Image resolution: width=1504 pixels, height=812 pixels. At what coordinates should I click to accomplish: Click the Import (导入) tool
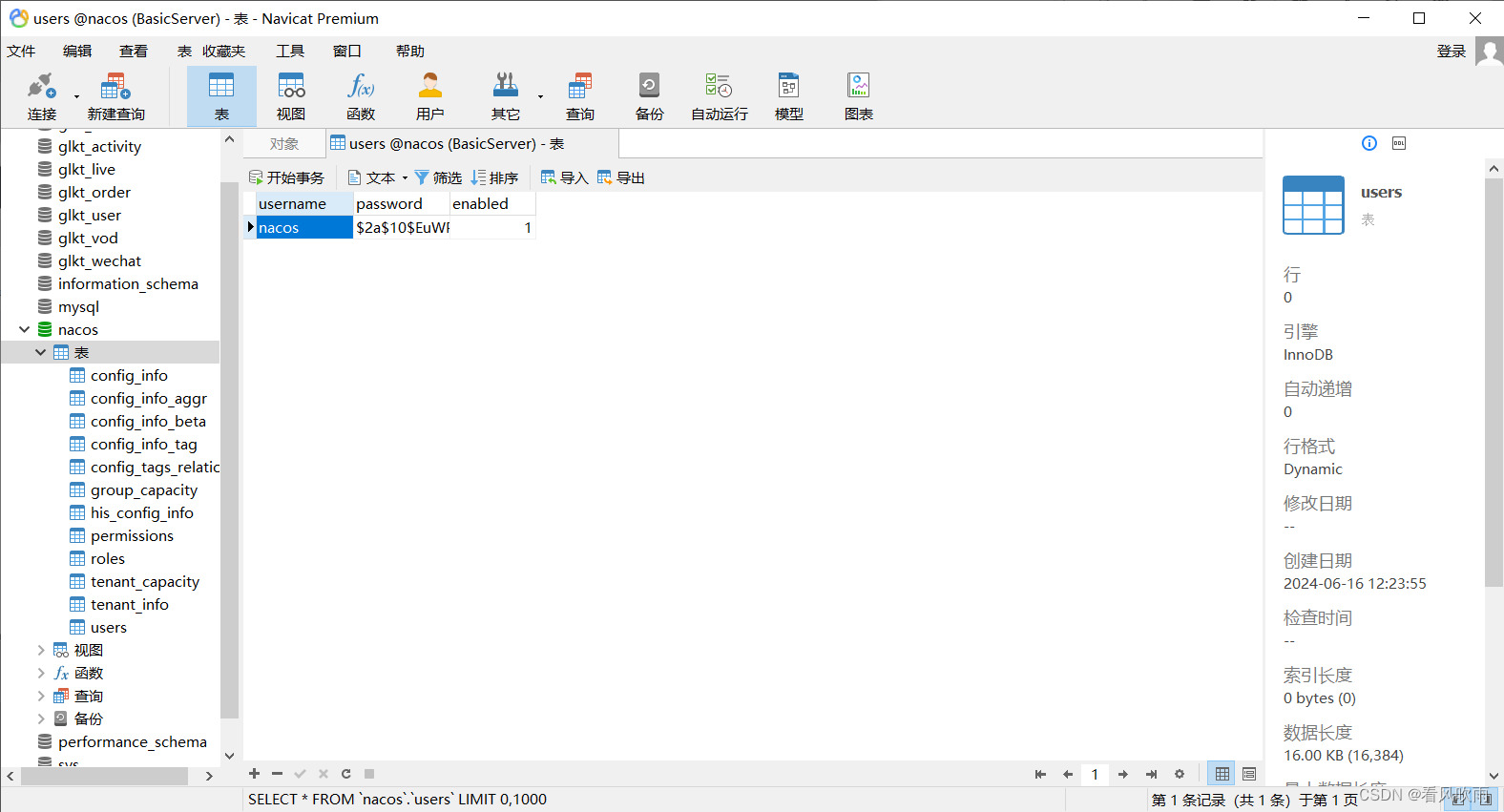pyautogui.click(x=564, y=177)
